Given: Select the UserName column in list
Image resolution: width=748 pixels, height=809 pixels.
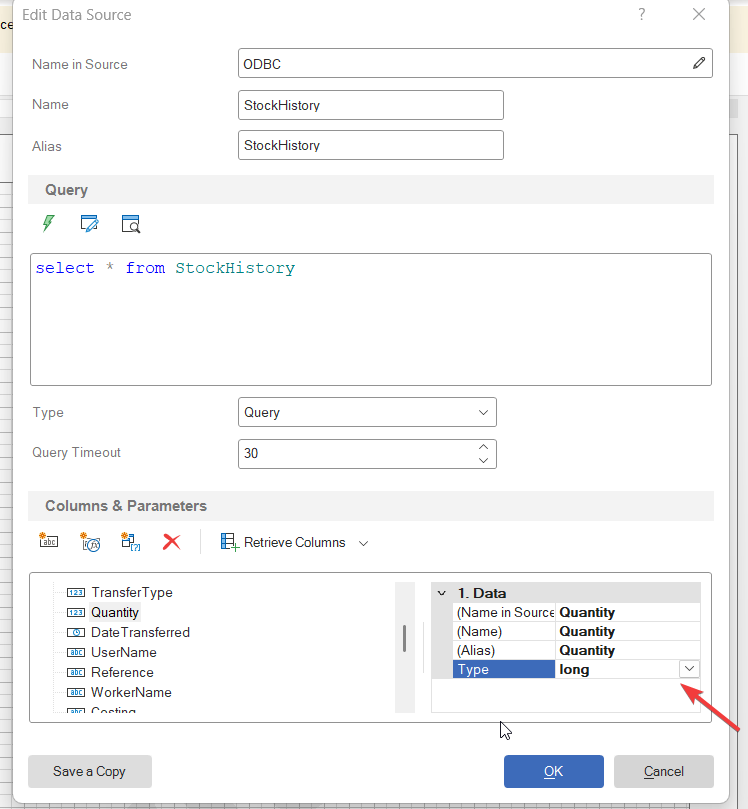Looking at the screenshot, I should tap(123, 652).
